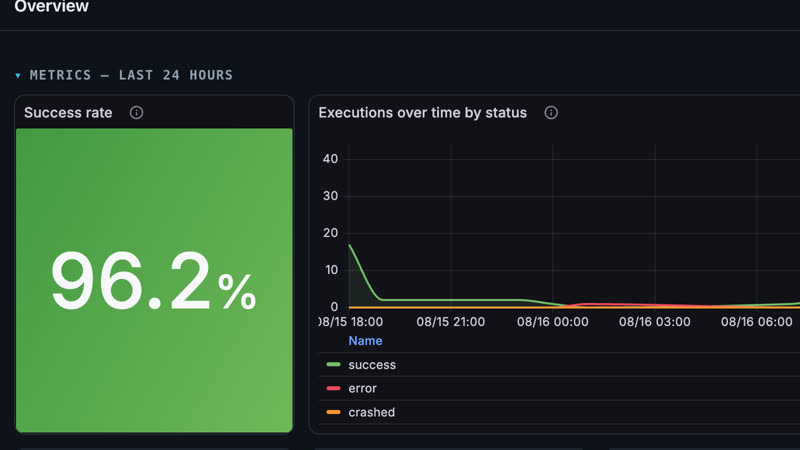This screenshot has height=450, width=800.
Task: Click the red error color swatch
Action: (x=333, y=388)
